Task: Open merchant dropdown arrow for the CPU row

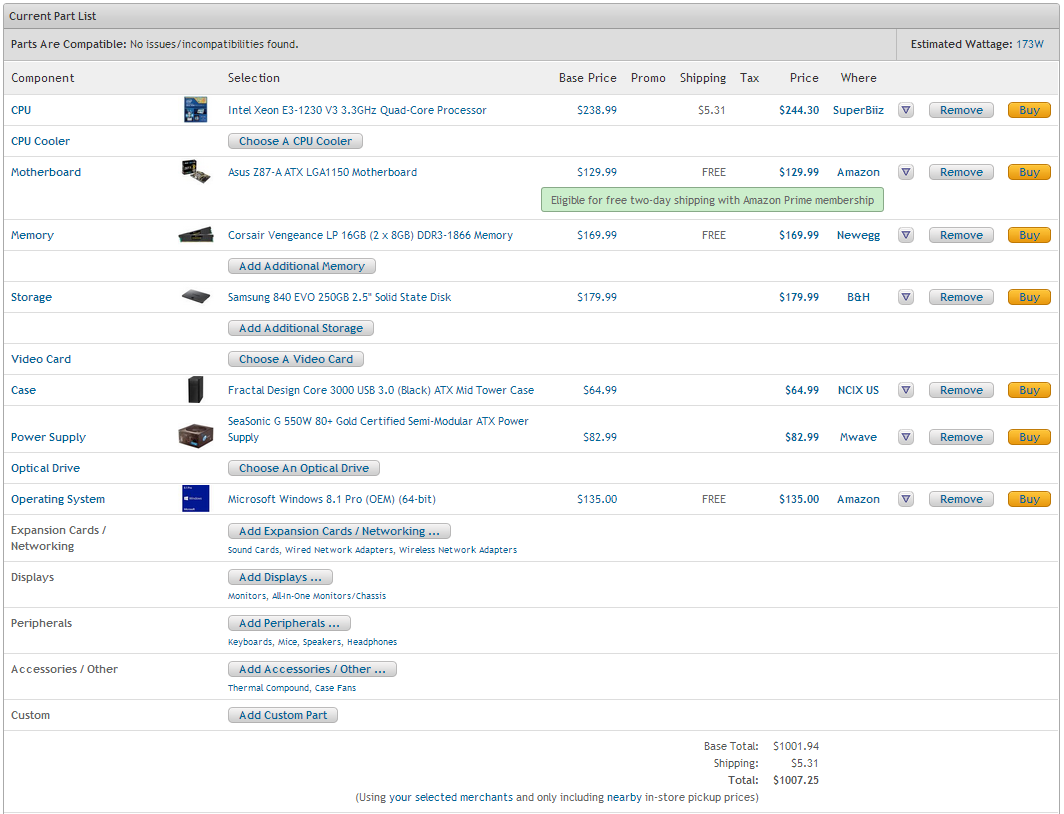Action: [x=906, y=110]
